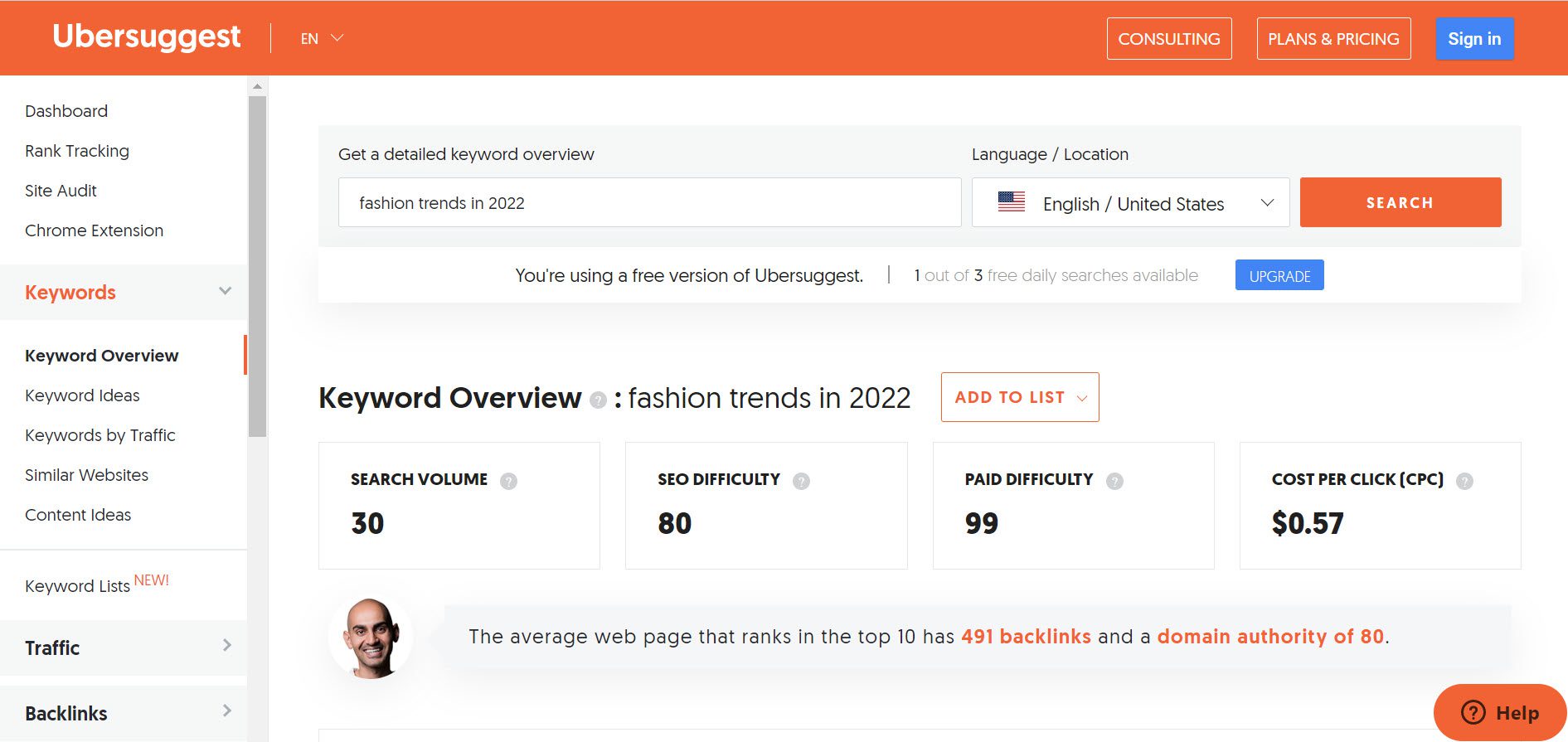
Task: Expand the Traffic section
Action: coord(124,647)
